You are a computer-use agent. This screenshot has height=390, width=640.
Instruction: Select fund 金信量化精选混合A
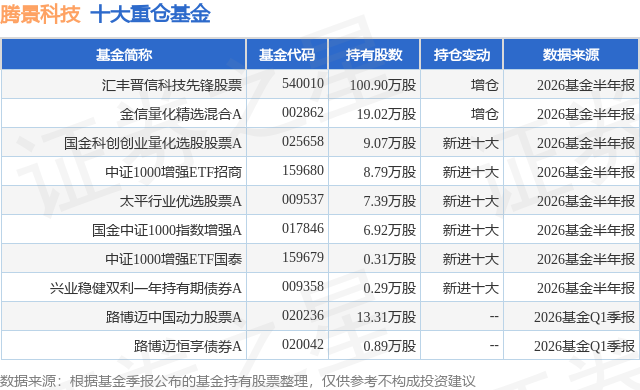[x=181, y=114]
